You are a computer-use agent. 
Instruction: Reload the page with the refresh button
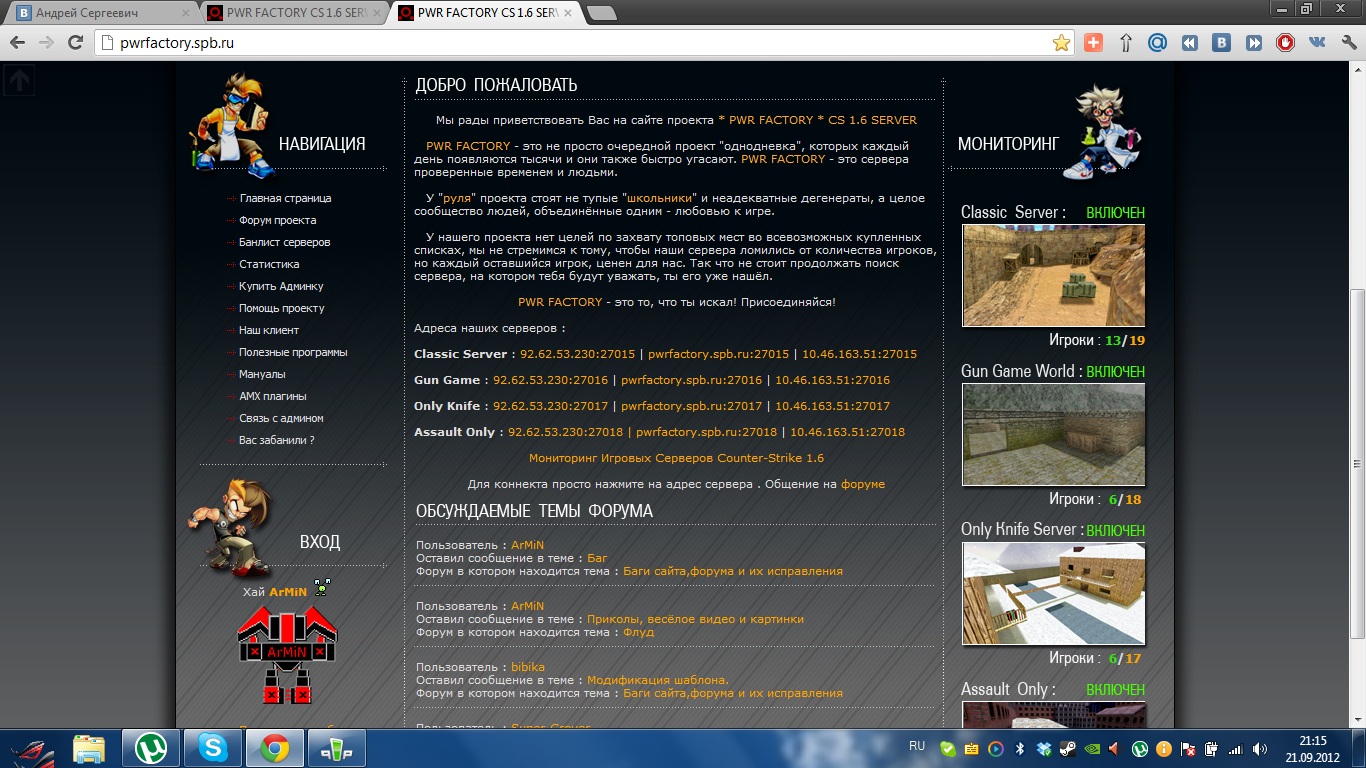pos(75,43)
